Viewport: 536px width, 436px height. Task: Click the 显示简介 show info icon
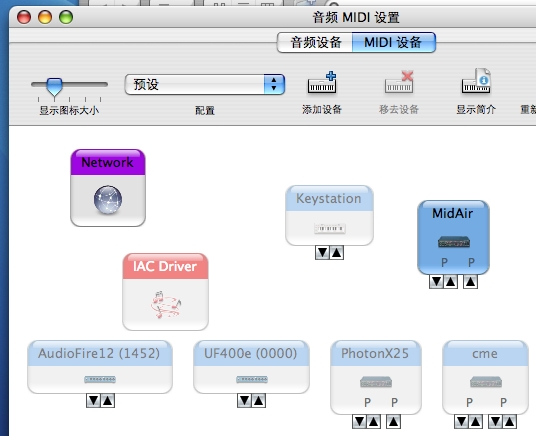click(x=477, y=81)
